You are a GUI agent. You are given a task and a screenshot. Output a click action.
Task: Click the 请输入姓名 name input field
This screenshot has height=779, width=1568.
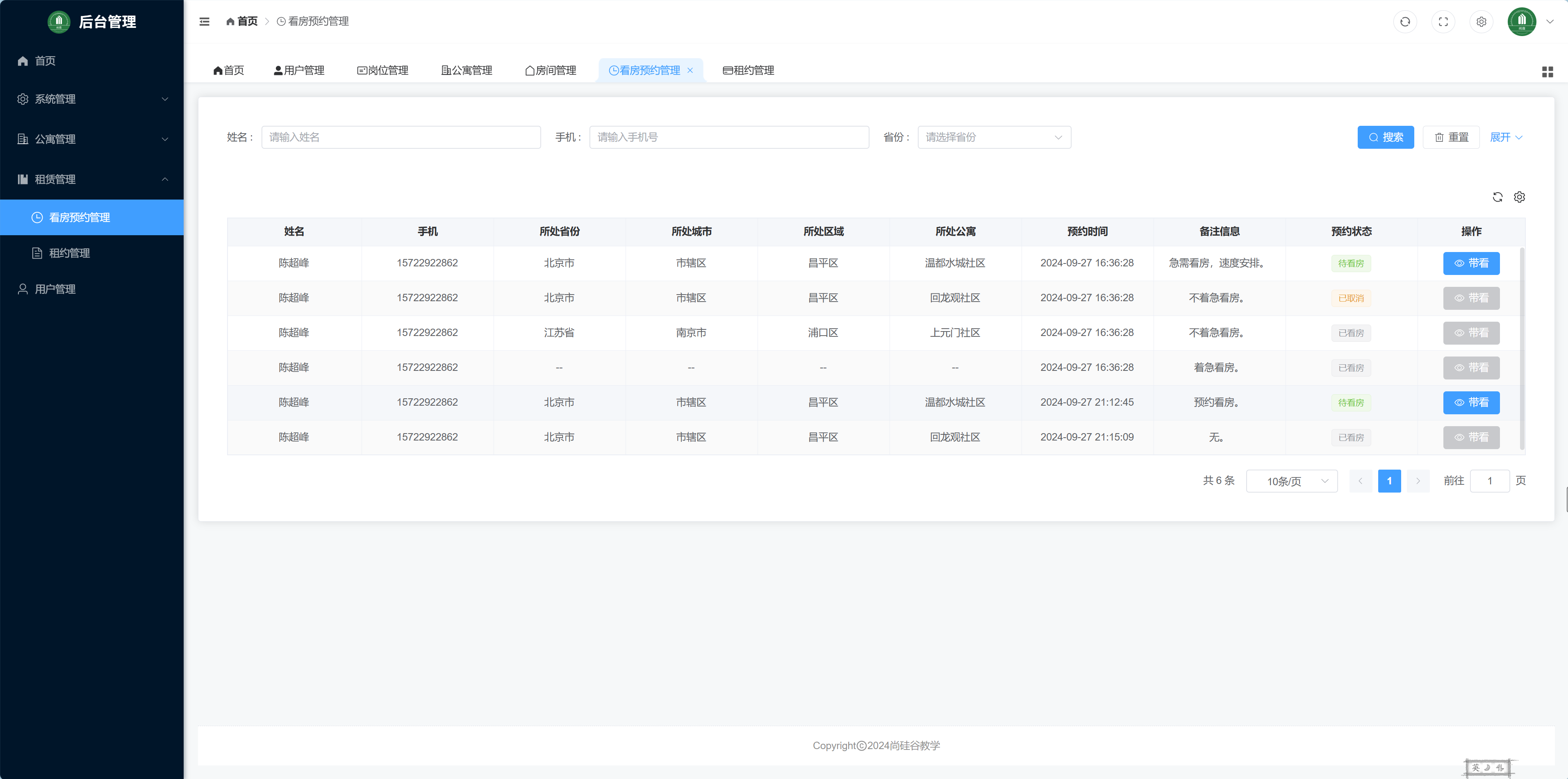coord(401,137)
